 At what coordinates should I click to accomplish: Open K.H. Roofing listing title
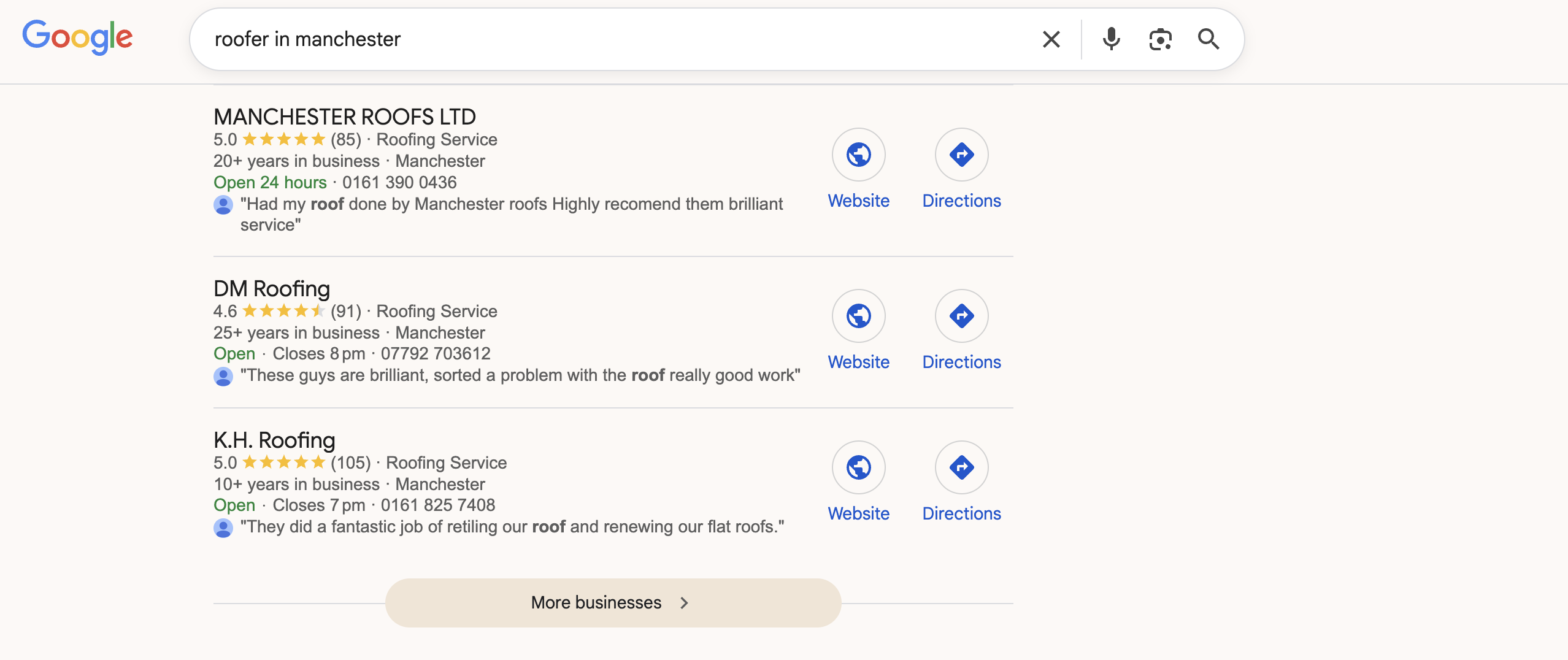pyautogui.click(x=274, y=440)
